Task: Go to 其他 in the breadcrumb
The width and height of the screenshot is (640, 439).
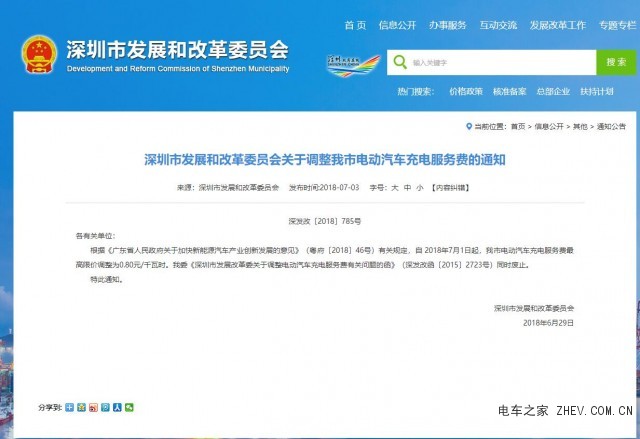Action: coord(580,126)
